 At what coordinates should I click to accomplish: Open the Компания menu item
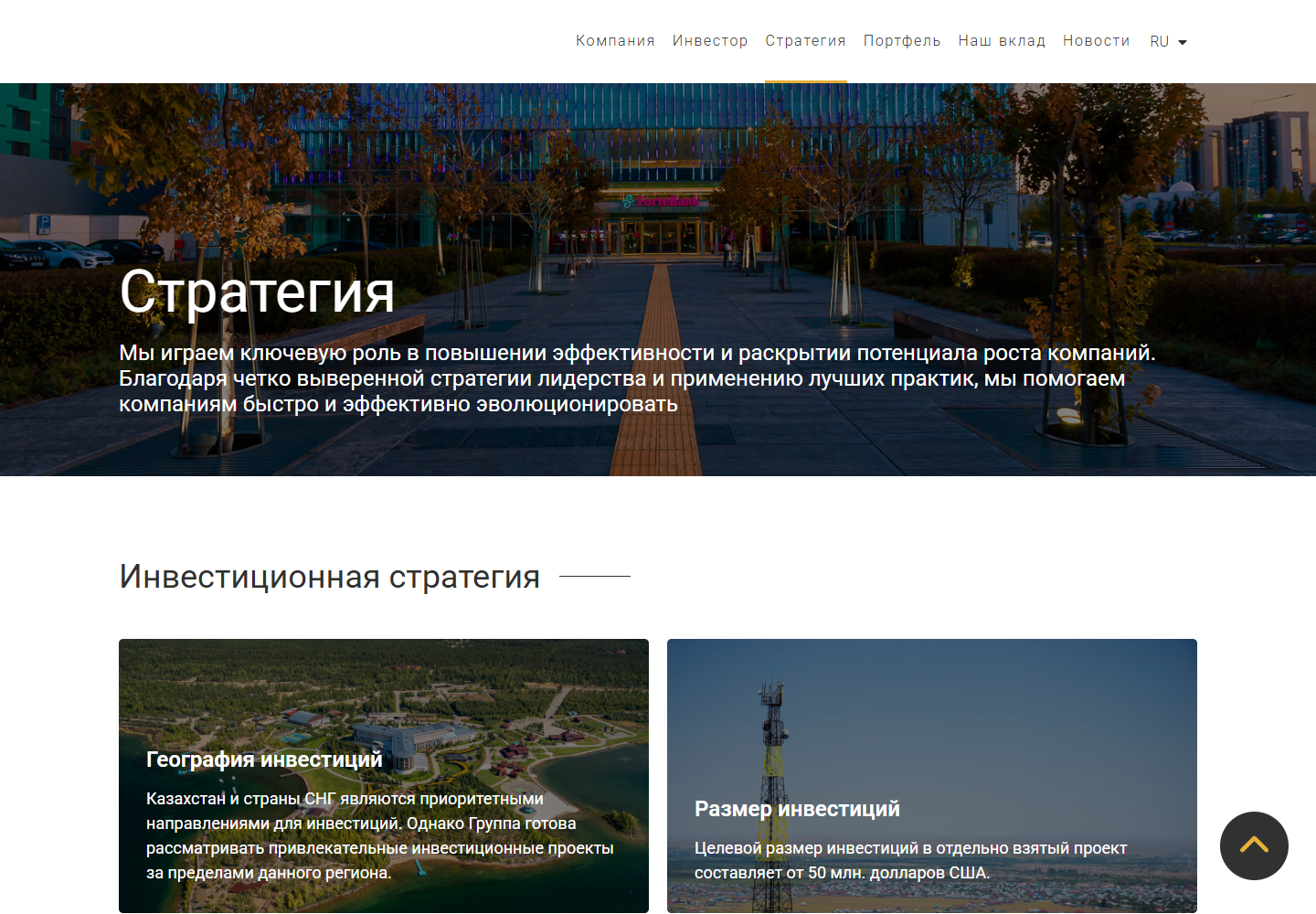tap(615, 41)
